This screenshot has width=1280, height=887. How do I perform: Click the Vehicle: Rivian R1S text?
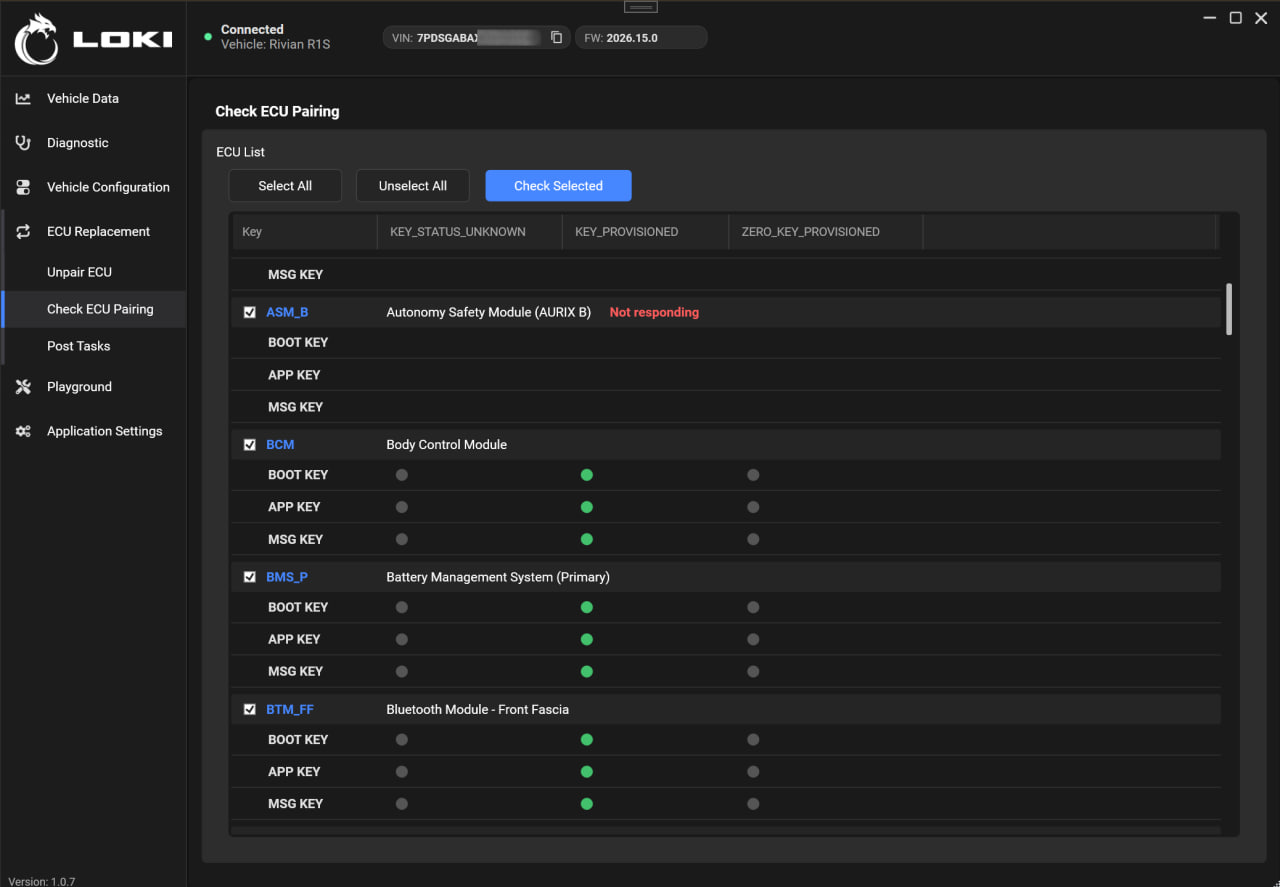[x=275, y=45]
